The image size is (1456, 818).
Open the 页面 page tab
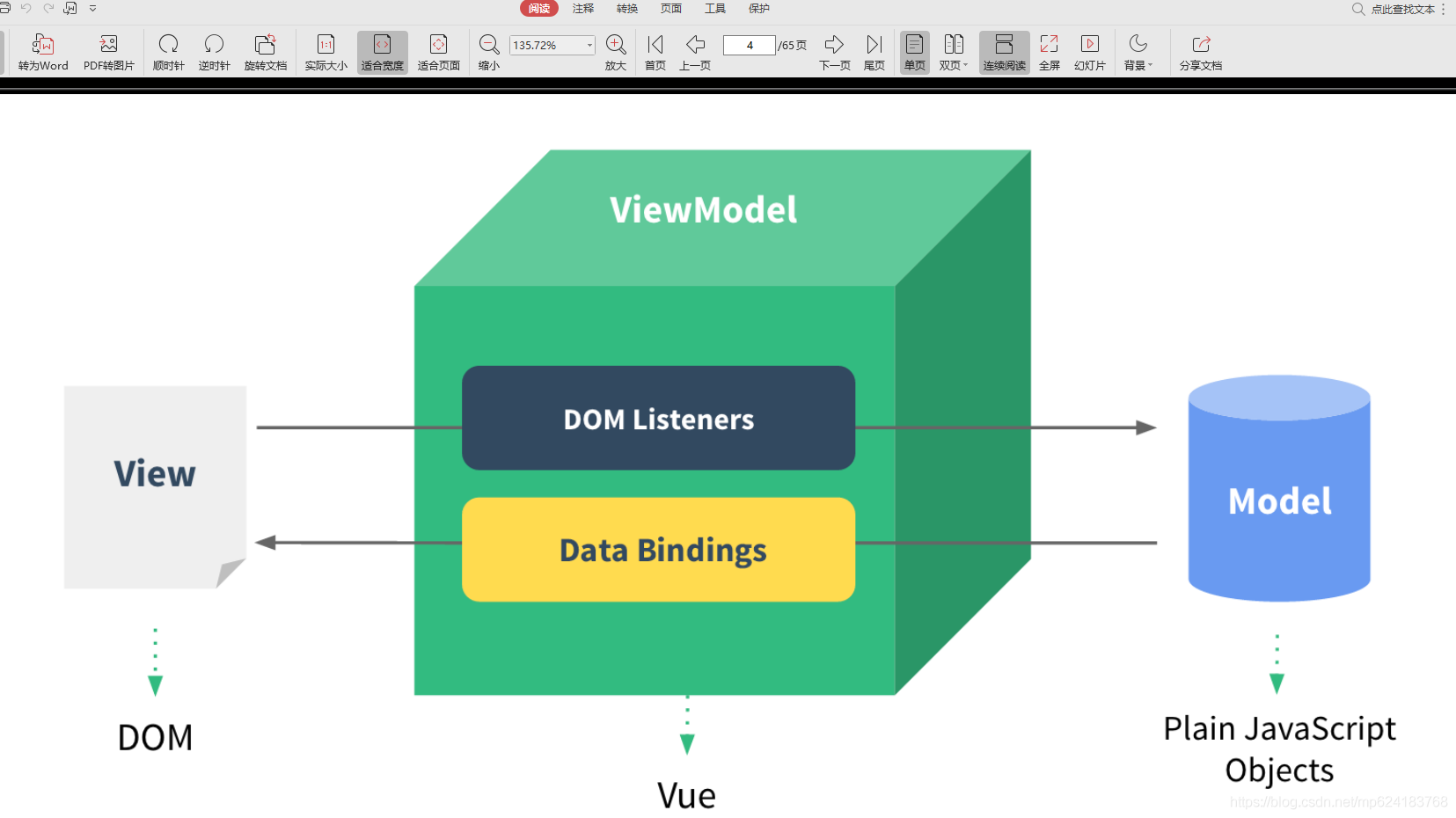pos(671,9)
